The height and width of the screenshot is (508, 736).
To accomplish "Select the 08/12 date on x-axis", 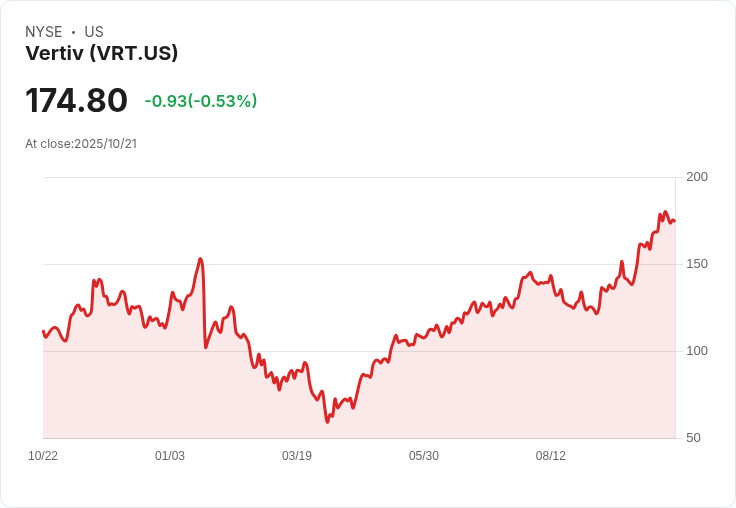I will (551, 456).
